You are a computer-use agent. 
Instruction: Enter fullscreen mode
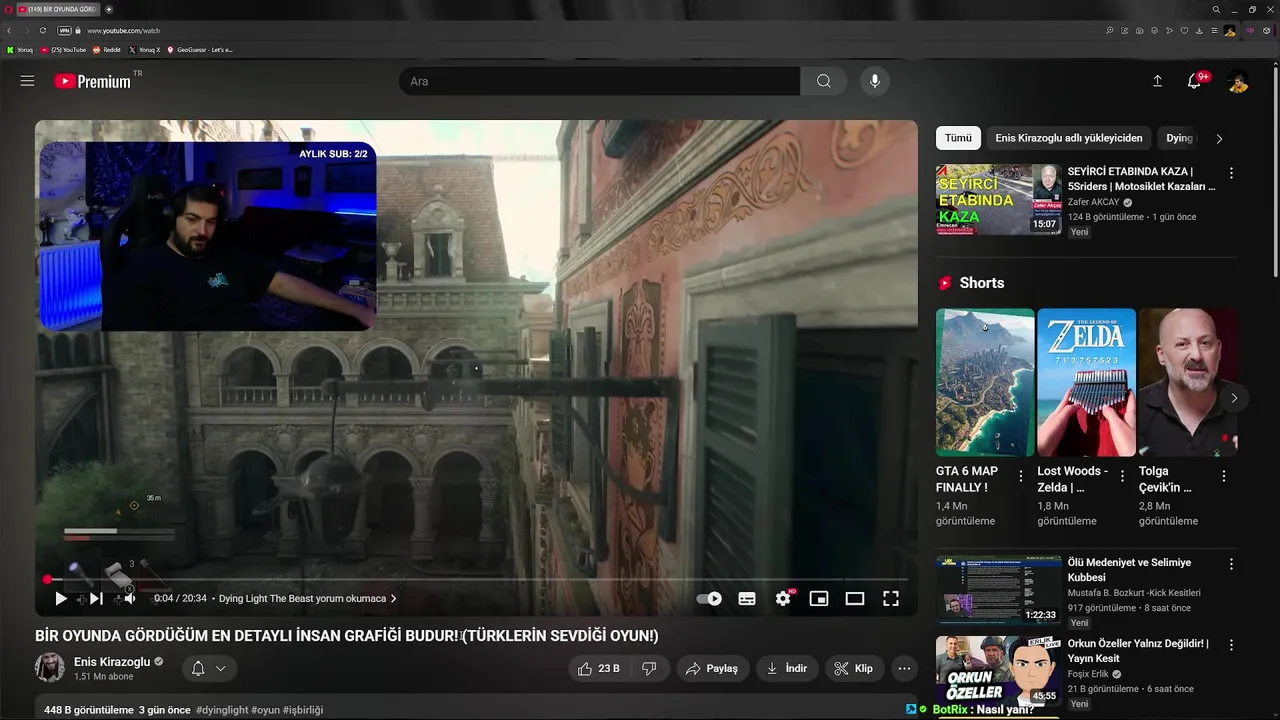coord(891,599)
